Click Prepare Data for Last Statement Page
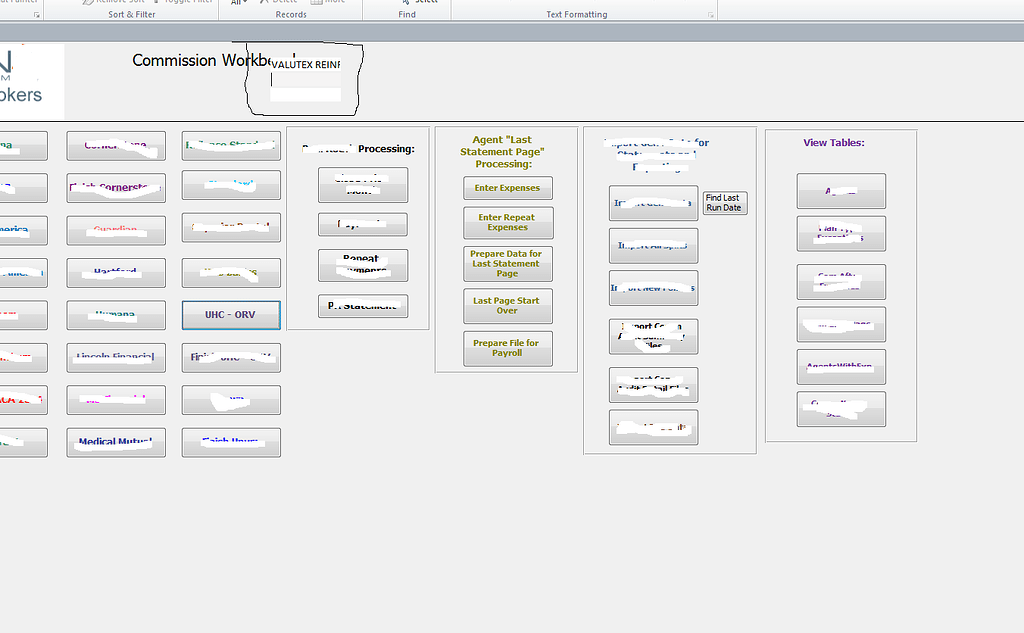Viewport: 1024px width, 633px height. [507, 263]
